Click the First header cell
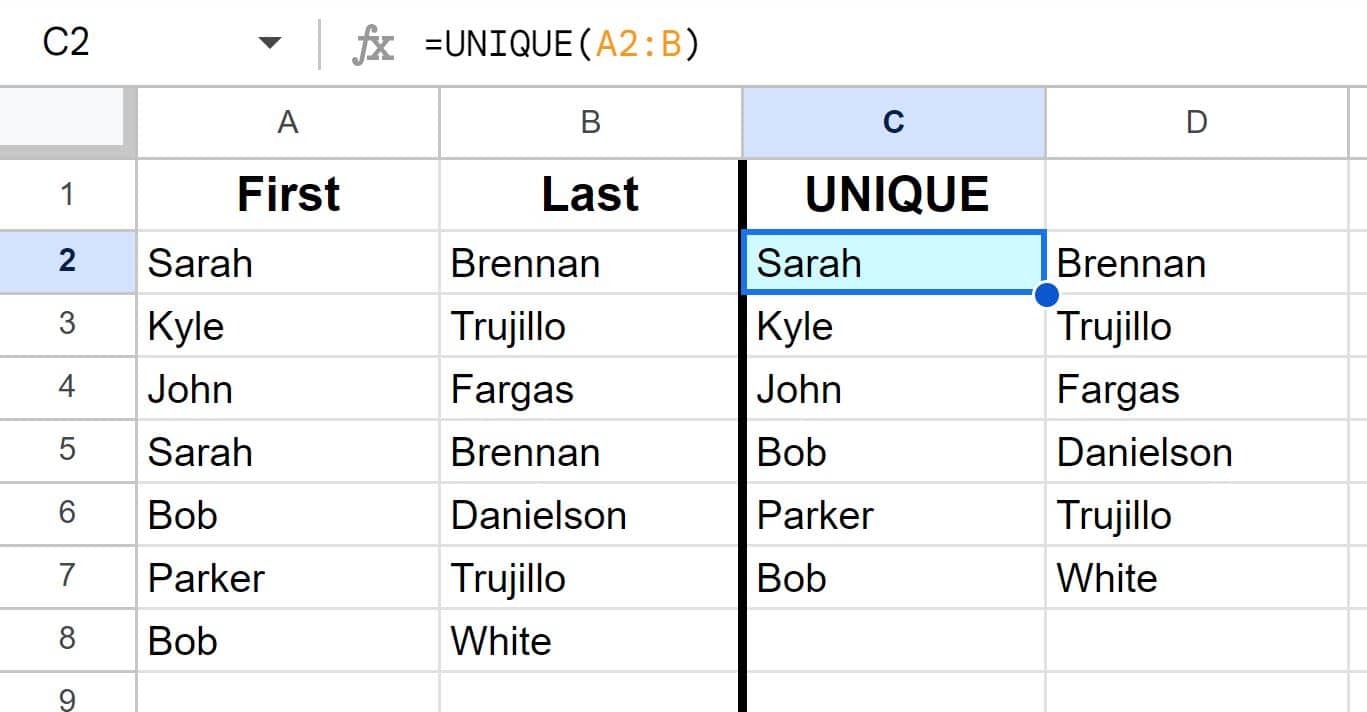Screen dimensions: 1367x712 point(288,194)
